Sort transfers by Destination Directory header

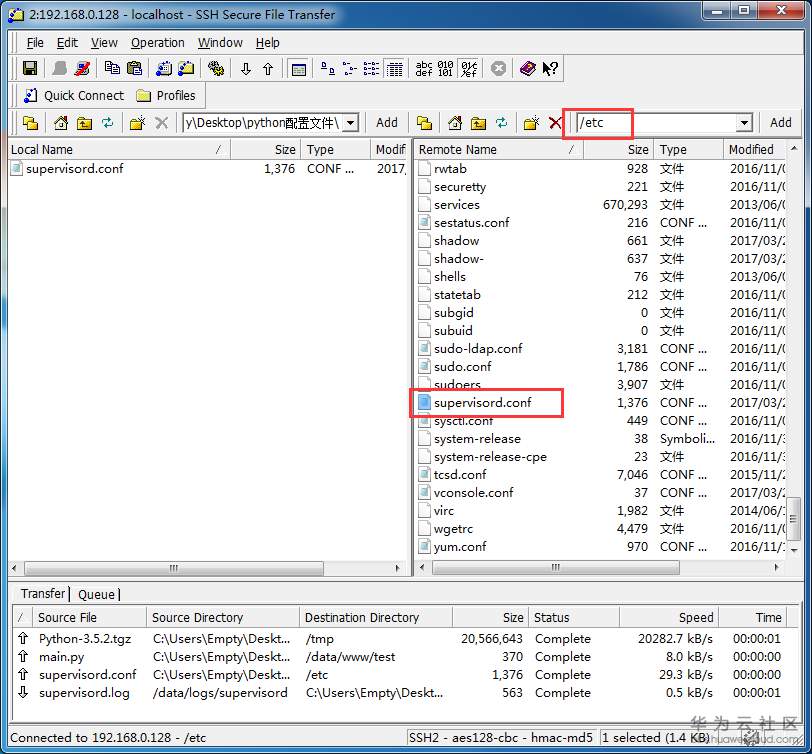point(375,617)
